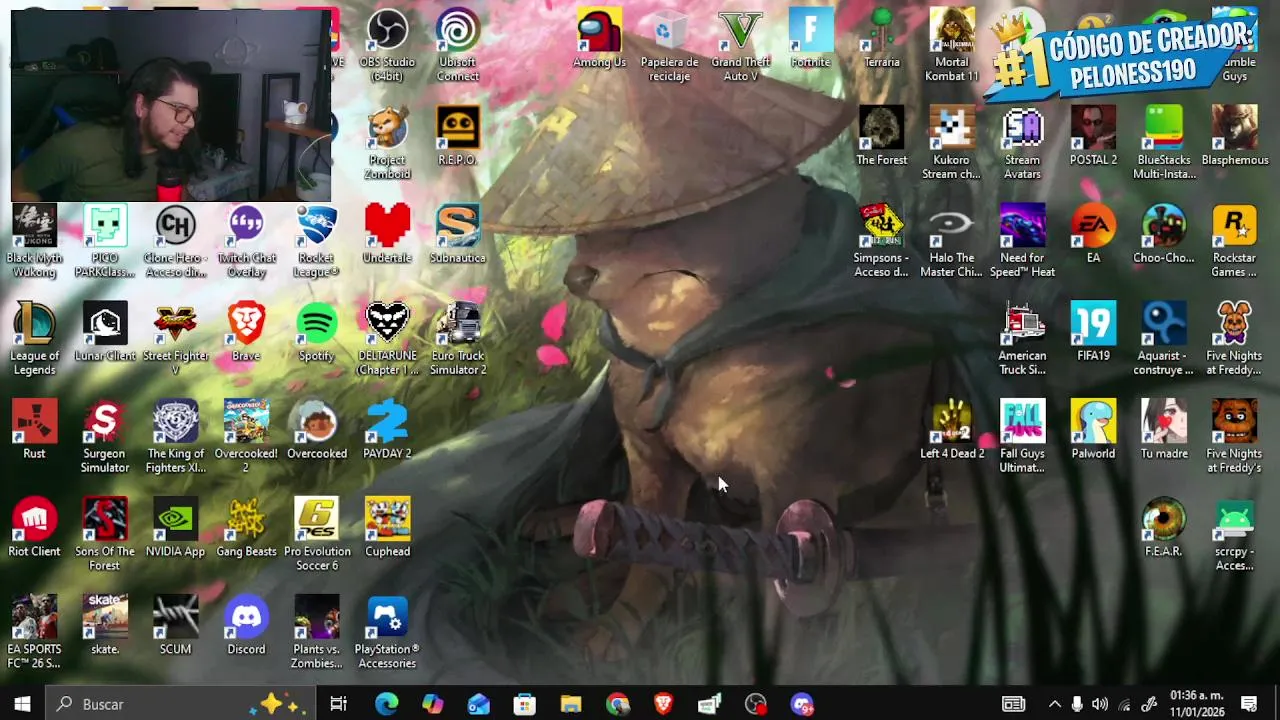Viewport: 1280px width, 720px height.
Task: Open Microsoft Edge from the taskbar
Action: 386,704
